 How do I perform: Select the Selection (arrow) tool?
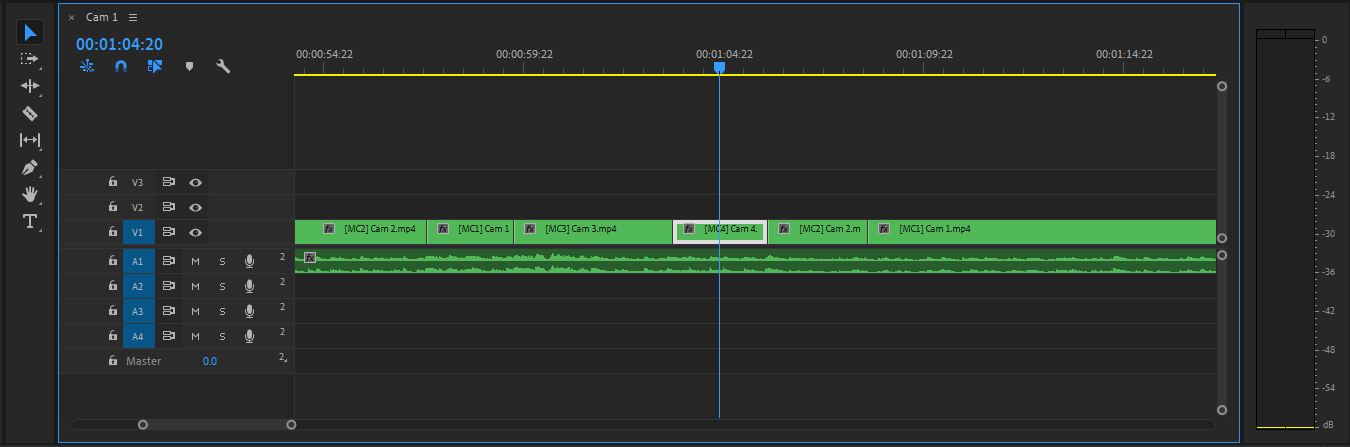30,32
